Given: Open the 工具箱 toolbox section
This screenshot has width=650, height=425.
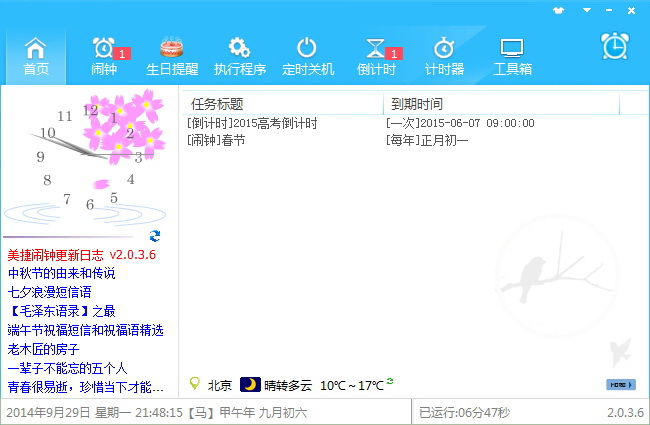Looking at the screenshot, I should (512, 56).
